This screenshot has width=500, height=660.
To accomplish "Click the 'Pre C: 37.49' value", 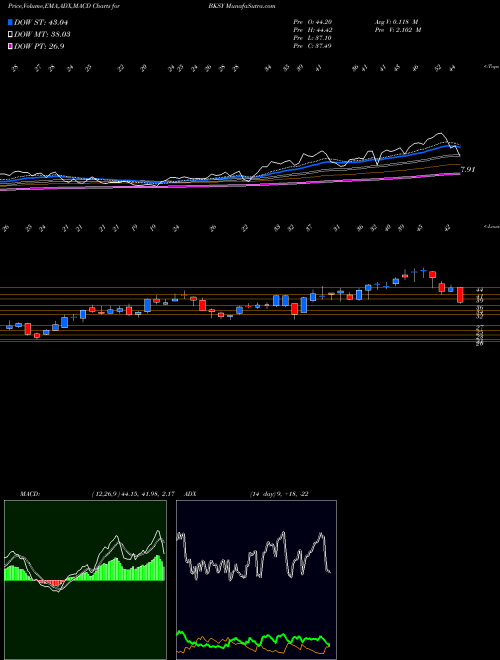I will [313, 46].
